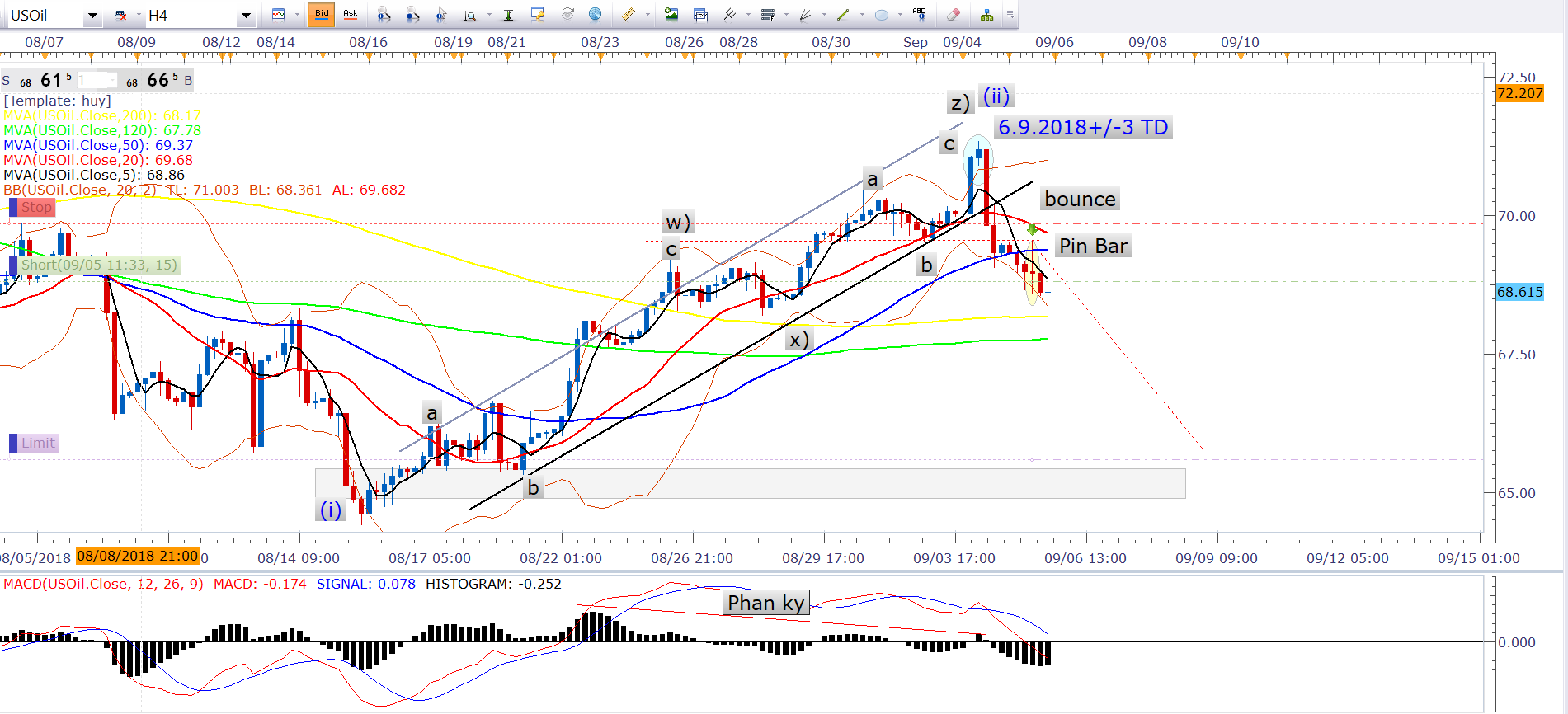Open the USOil symbol dropdown
This screenshot has height=714, width=1568.
[x=92, y=16]
